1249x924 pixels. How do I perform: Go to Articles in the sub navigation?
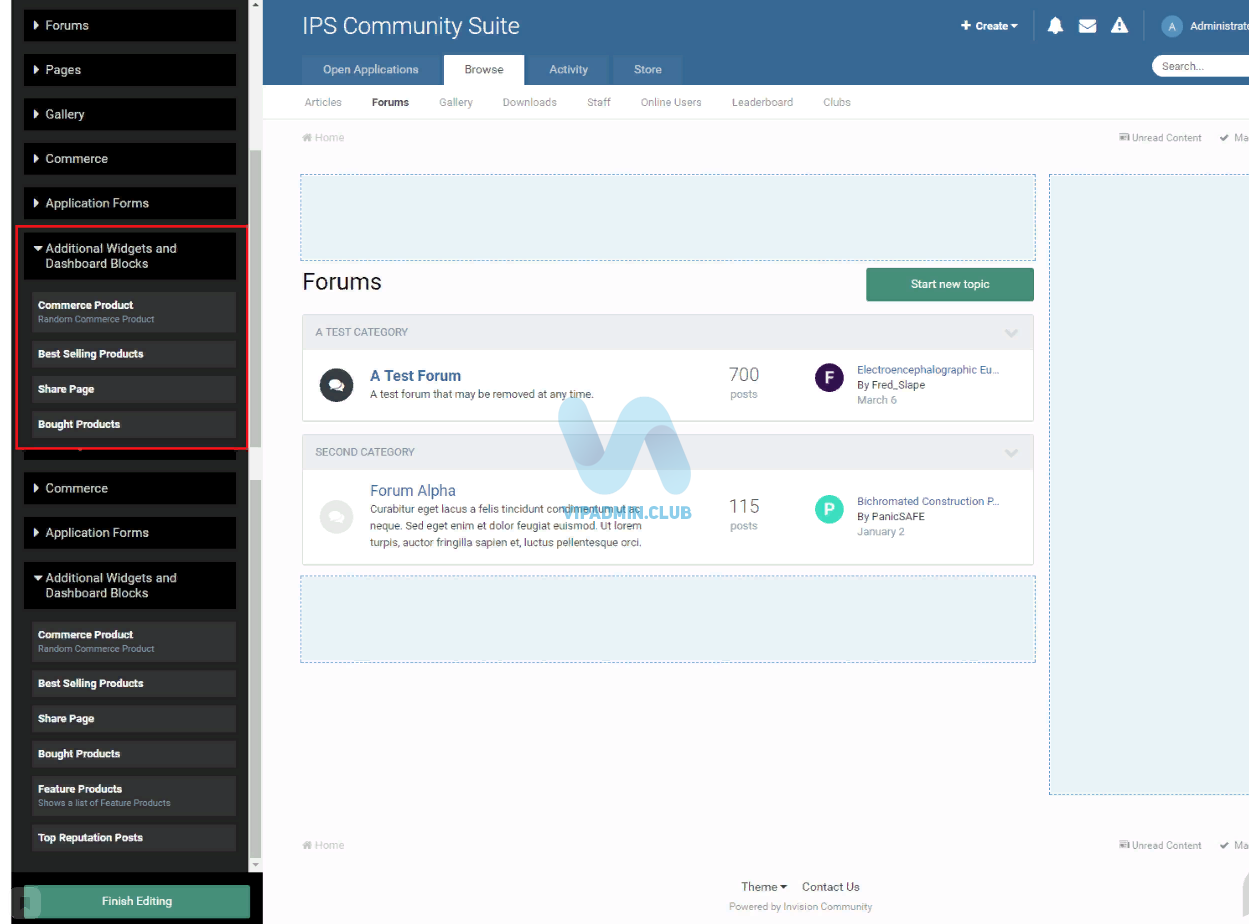[x=323, y=102]
